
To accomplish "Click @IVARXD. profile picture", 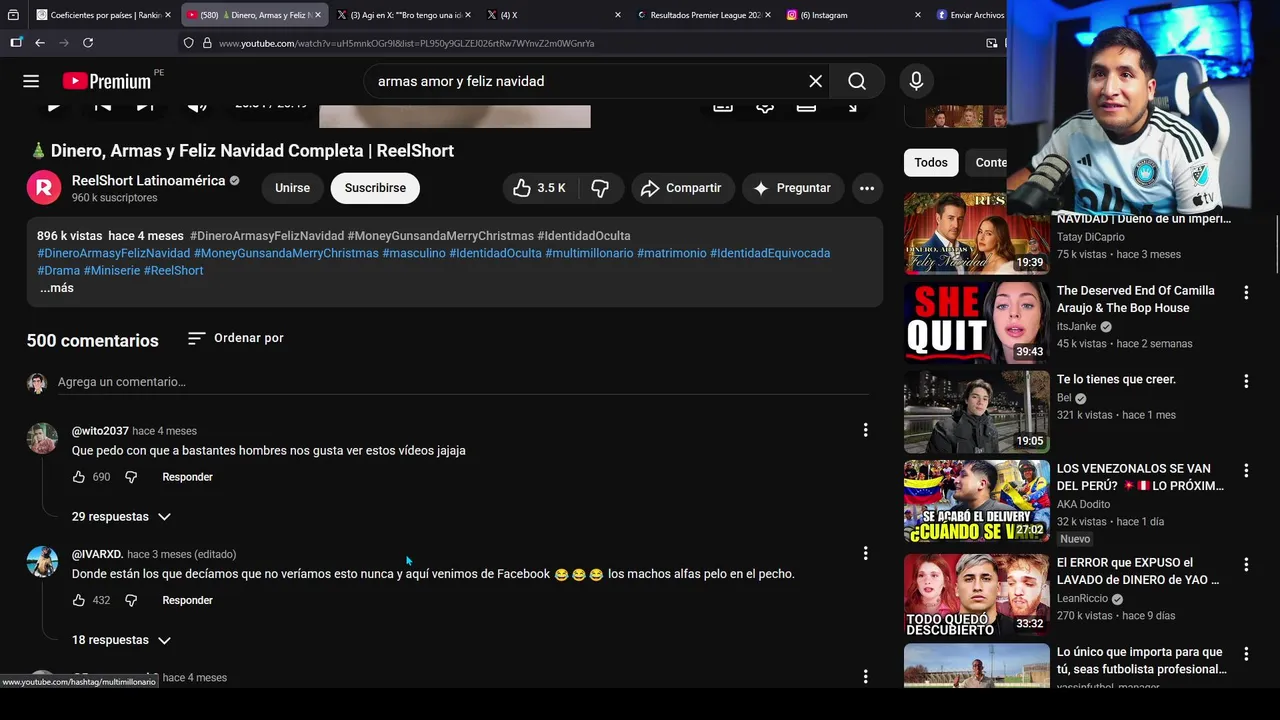I will pos(42,561).
